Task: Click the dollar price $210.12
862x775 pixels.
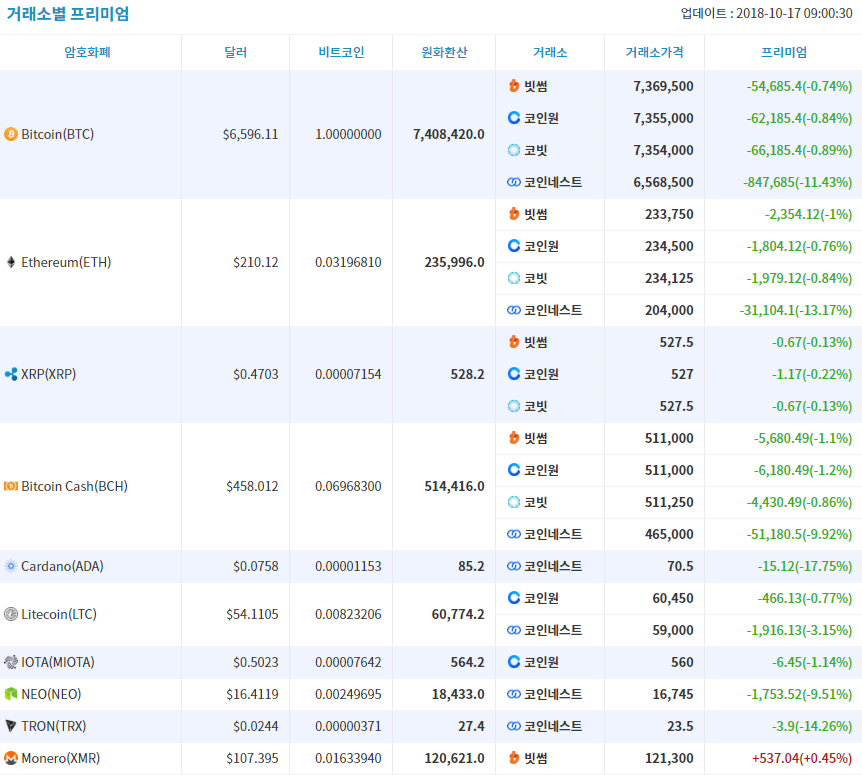Action: (256, 262)
